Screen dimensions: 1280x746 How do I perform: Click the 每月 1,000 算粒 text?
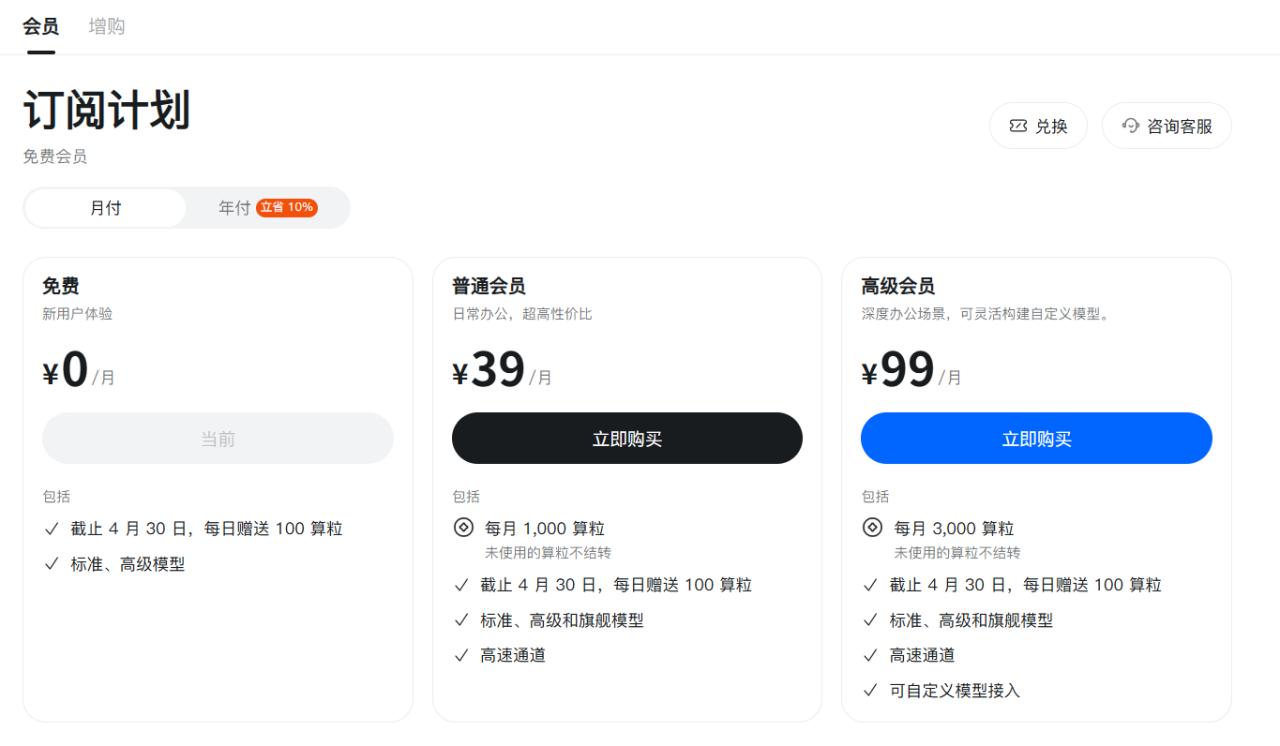tap(545, 528)
